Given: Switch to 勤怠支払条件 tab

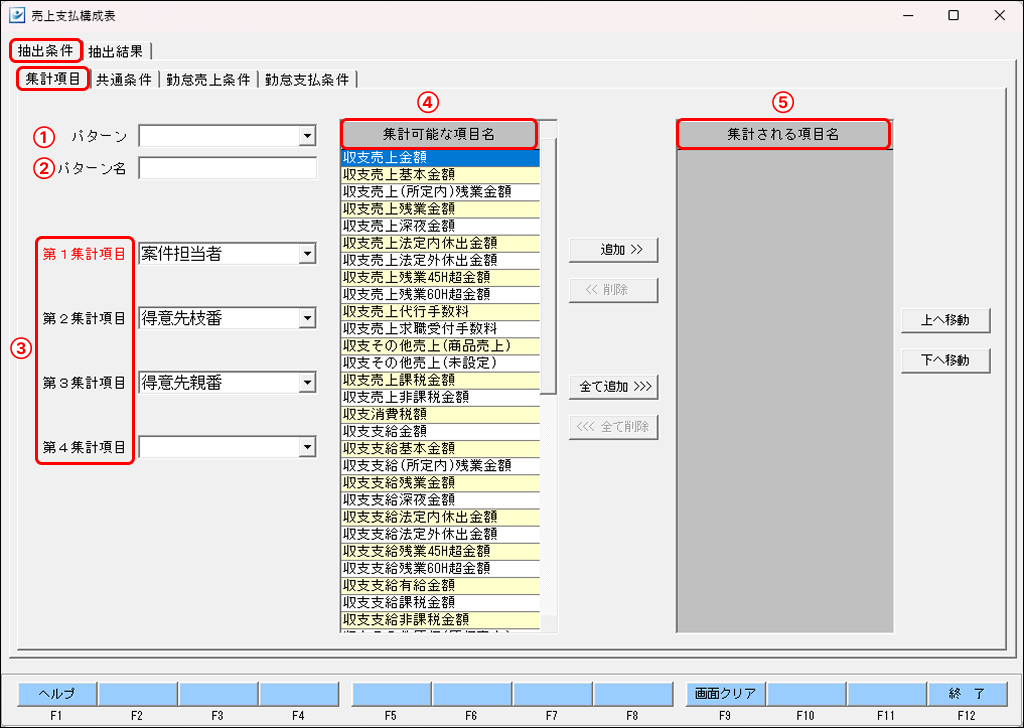Looking at the screenshot, I should coord(307,80).
